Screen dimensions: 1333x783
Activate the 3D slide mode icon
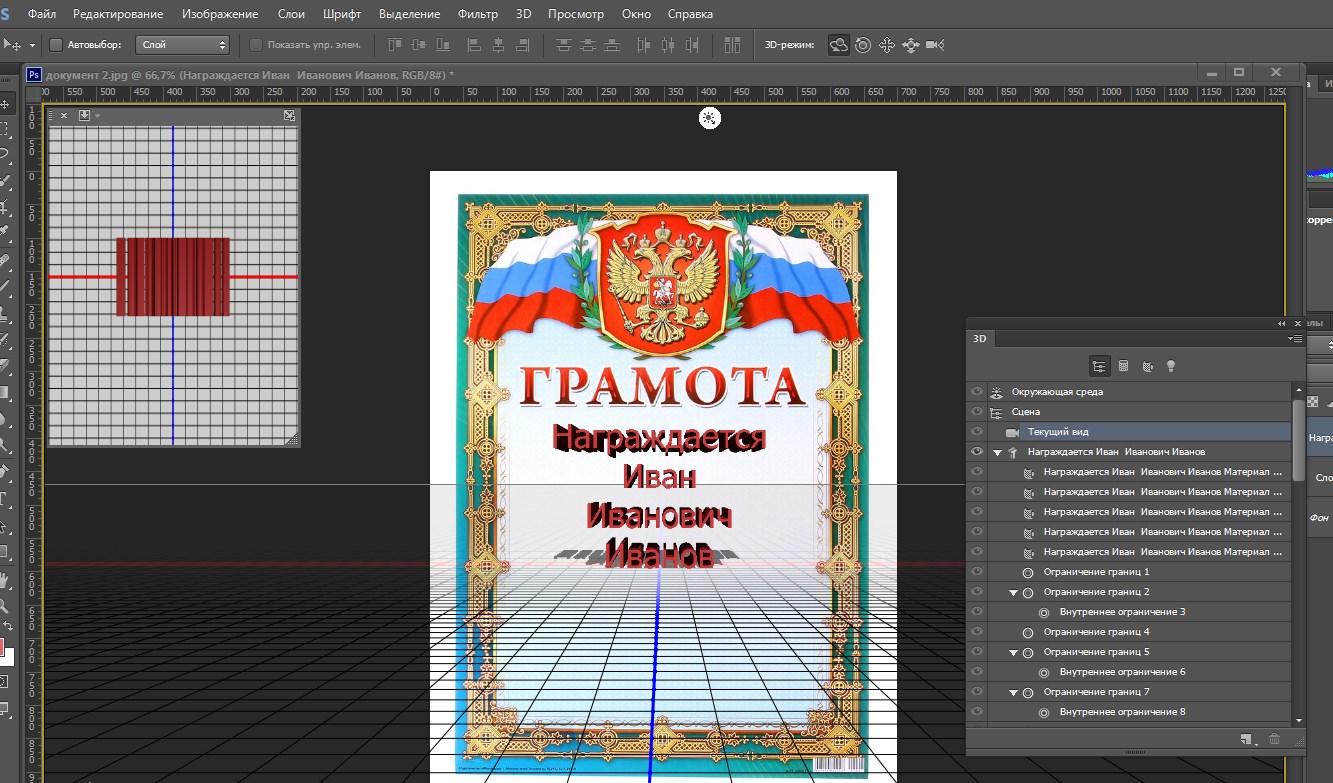click(x=910, y=45)
